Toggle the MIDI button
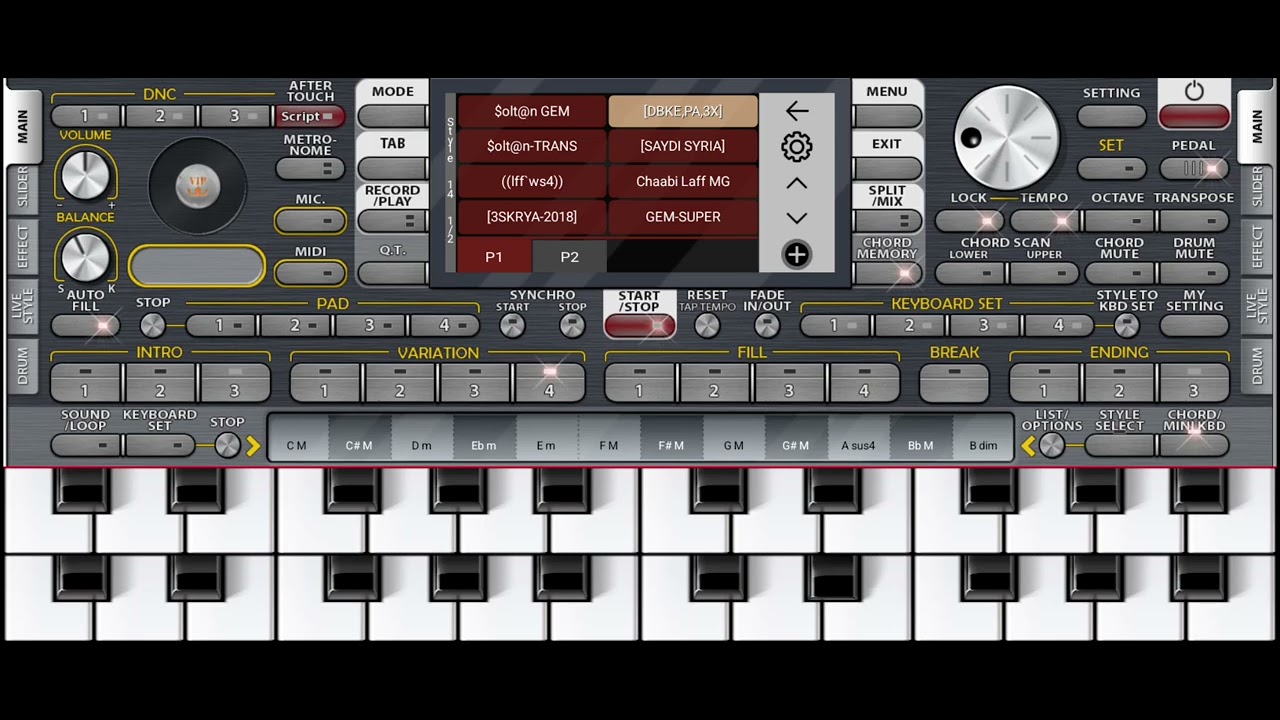The width and height of the screenshot is (1280, 720). (x=310, y=273)
